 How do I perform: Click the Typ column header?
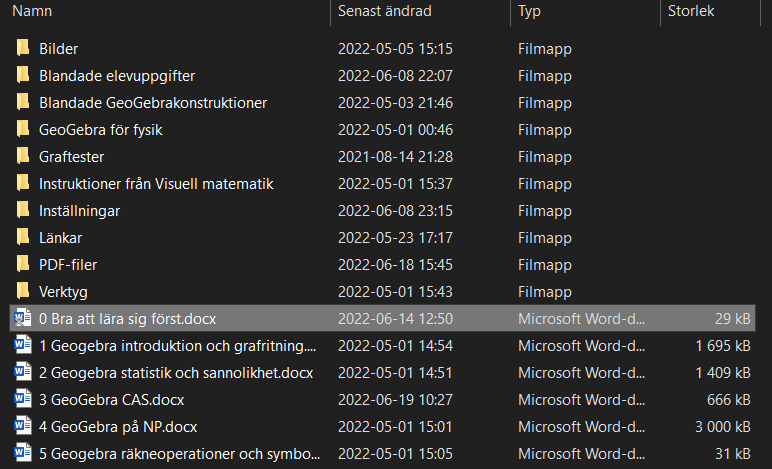coord(529,11)
